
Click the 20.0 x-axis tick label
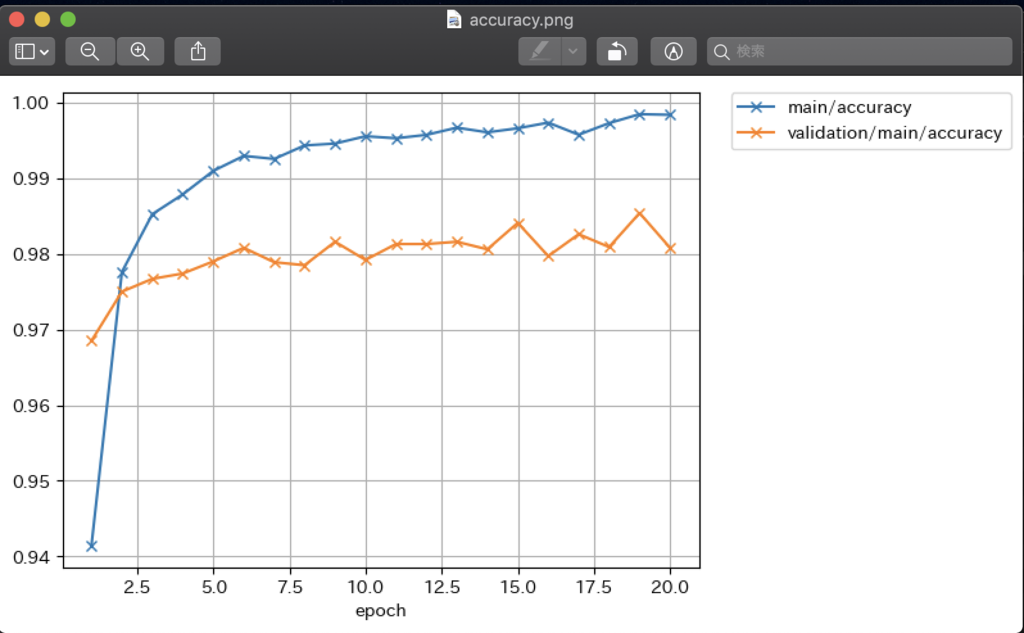(670, 587)
